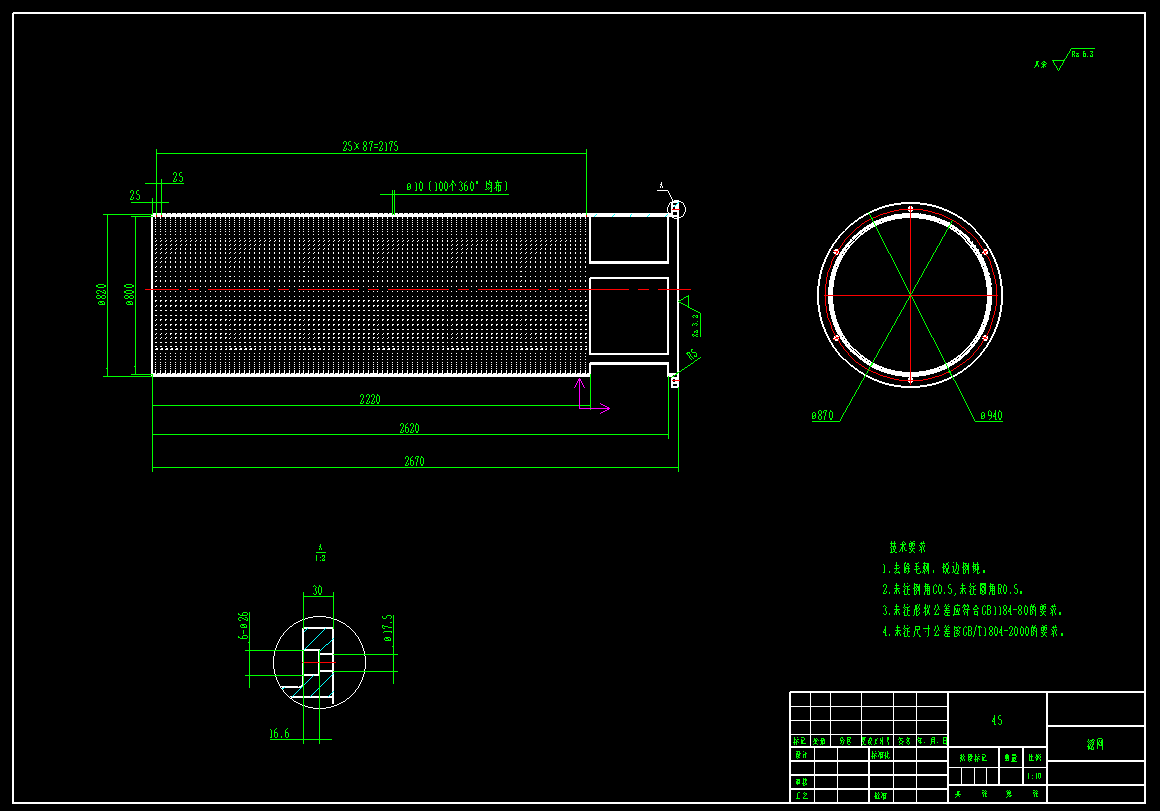Click the "签名" header cell

[x=905, y=741]
